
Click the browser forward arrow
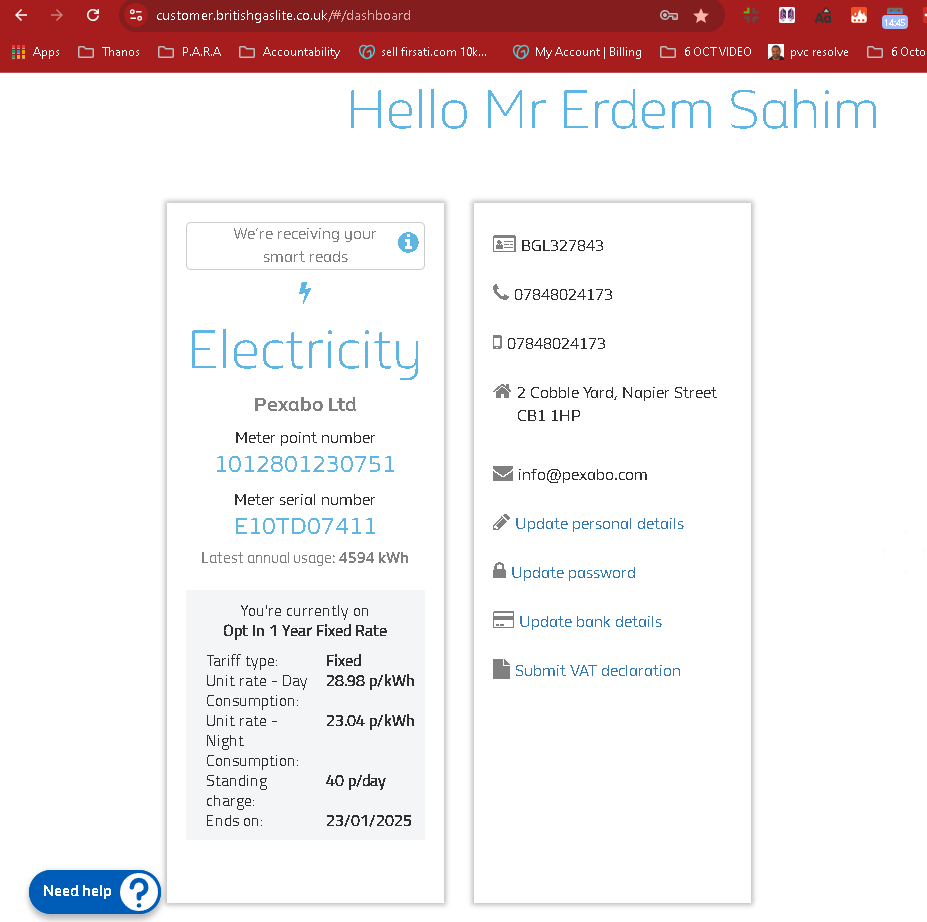click(57, 15)
